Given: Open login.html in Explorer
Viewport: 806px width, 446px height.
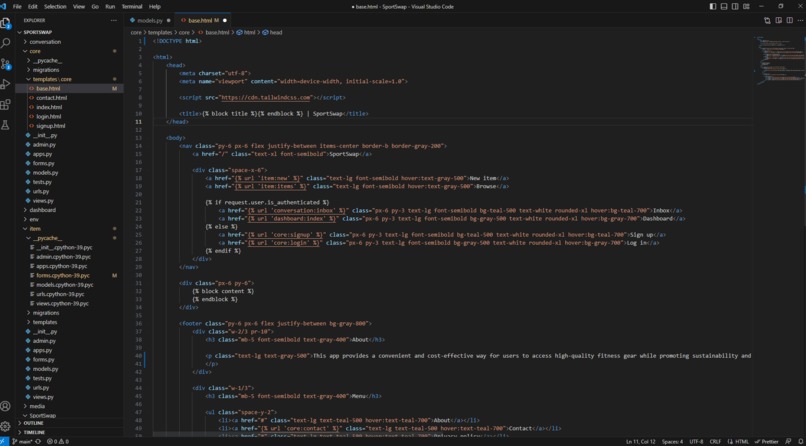Looking at the screenshot, I should [49, 117].
